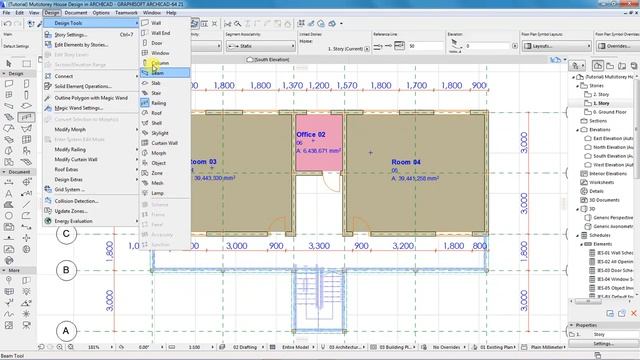This screenshot has width=640, height=360.
Task: Click the Trace reference icon above Navigator
Action: pyautogui.click(x=555, y=60)
